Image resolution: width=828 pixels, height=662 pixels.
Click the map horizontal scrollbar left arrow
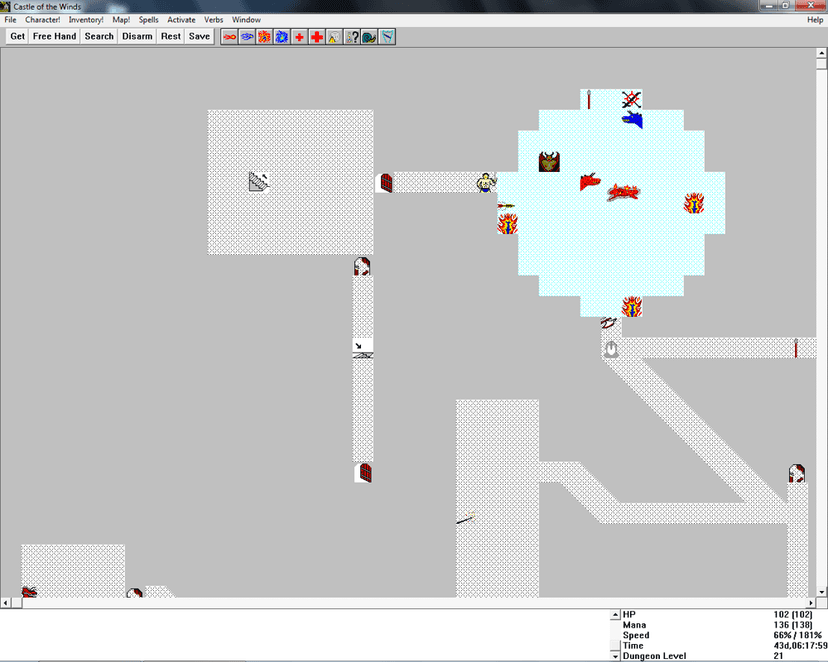pyautogui.click(x=5, y=602)
